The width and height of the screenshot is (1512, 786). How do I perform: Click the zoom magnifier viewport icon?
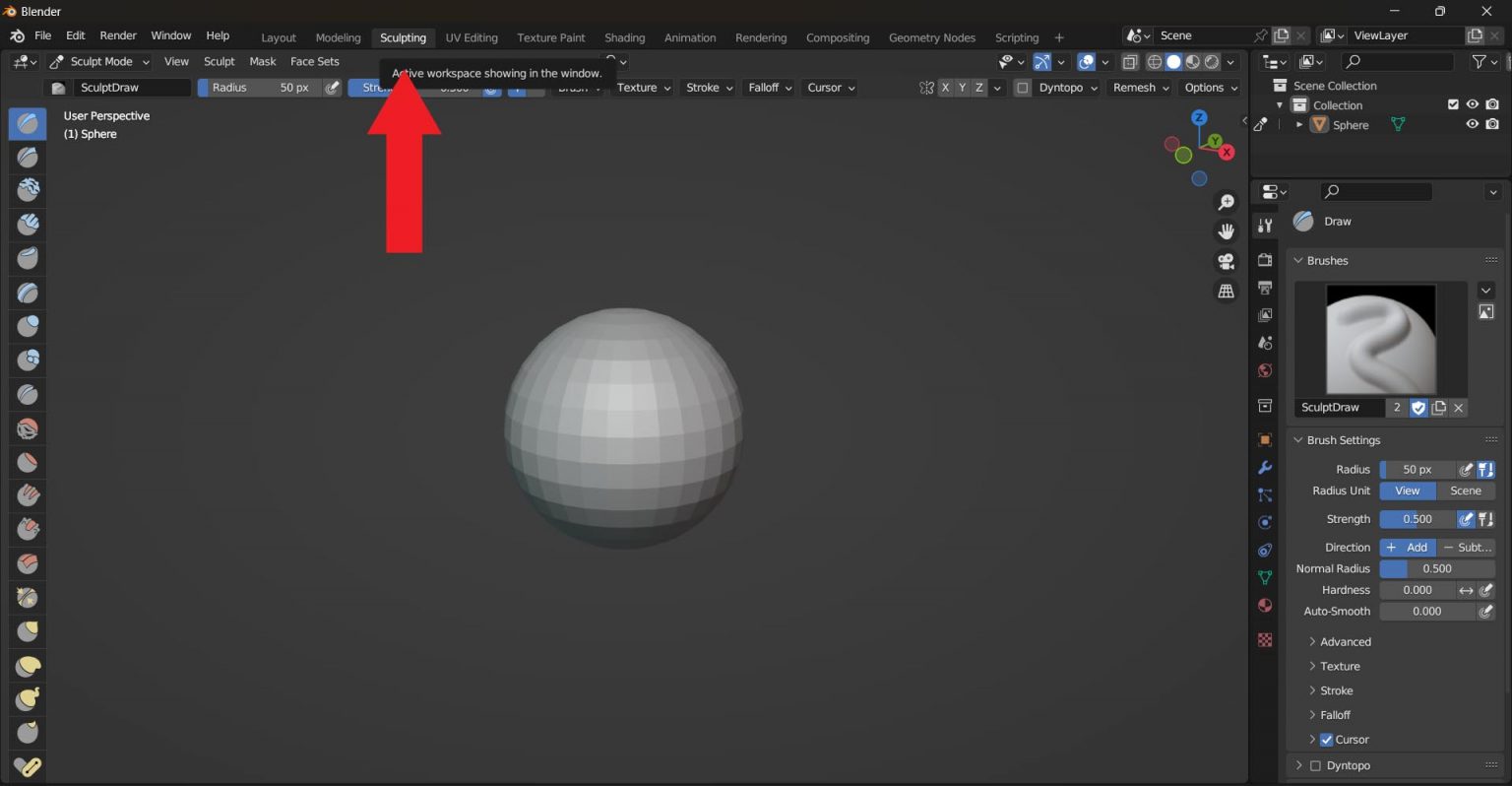1226,202
